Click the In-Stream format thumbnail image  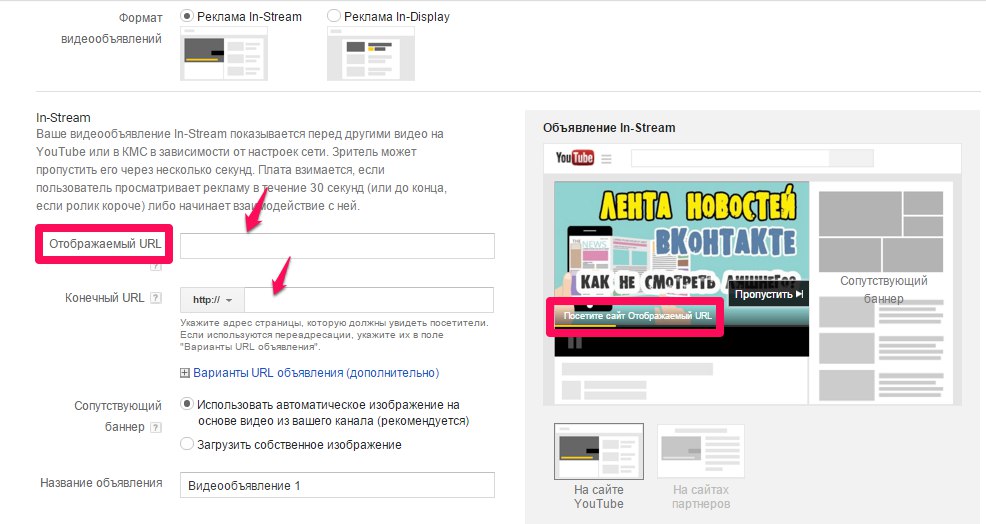(224, 54)
